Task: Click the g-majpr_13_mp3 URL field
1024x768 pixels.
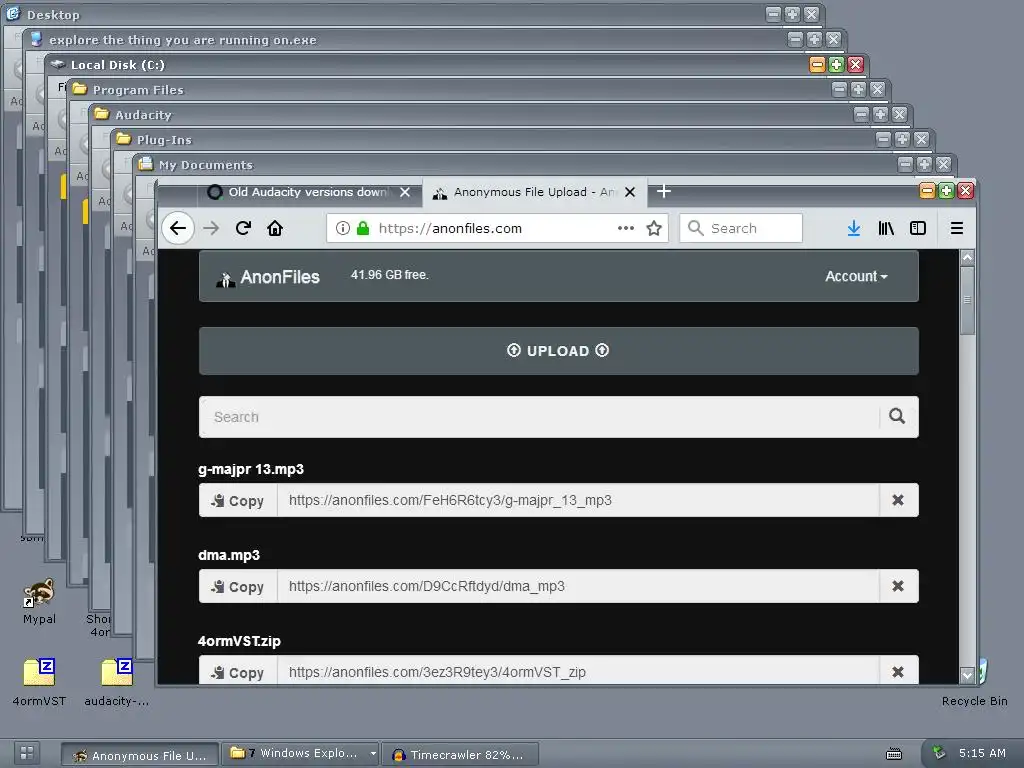Action: tap(578, 500)
